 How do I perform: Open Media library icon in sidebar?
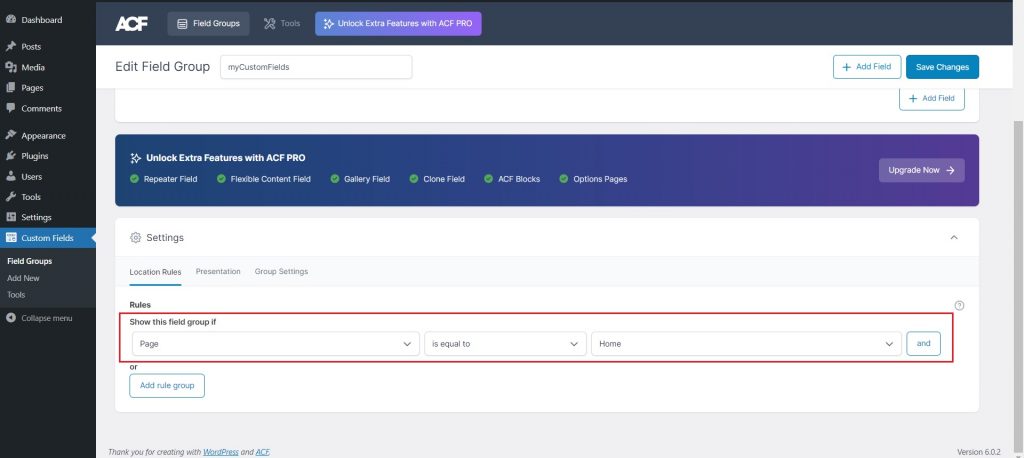click(x=11, y=67)
